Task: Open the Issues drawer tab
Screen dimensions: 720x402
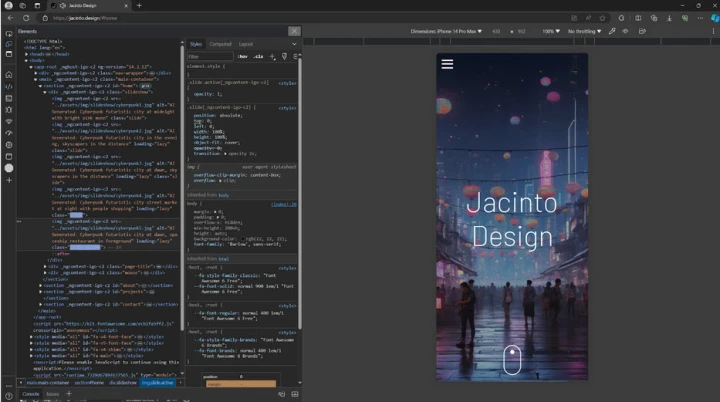Action: point(53,394)
